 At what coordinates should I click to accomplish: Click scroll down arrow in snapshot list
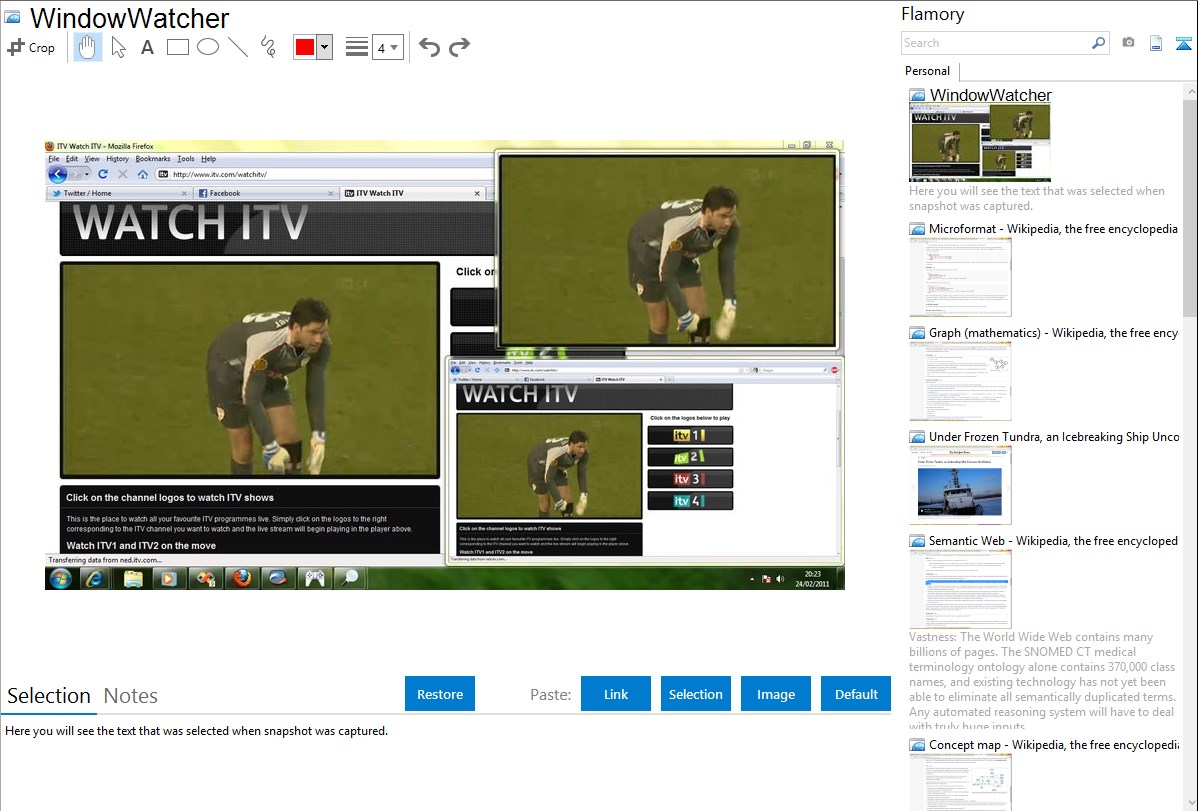[1190, 803]
